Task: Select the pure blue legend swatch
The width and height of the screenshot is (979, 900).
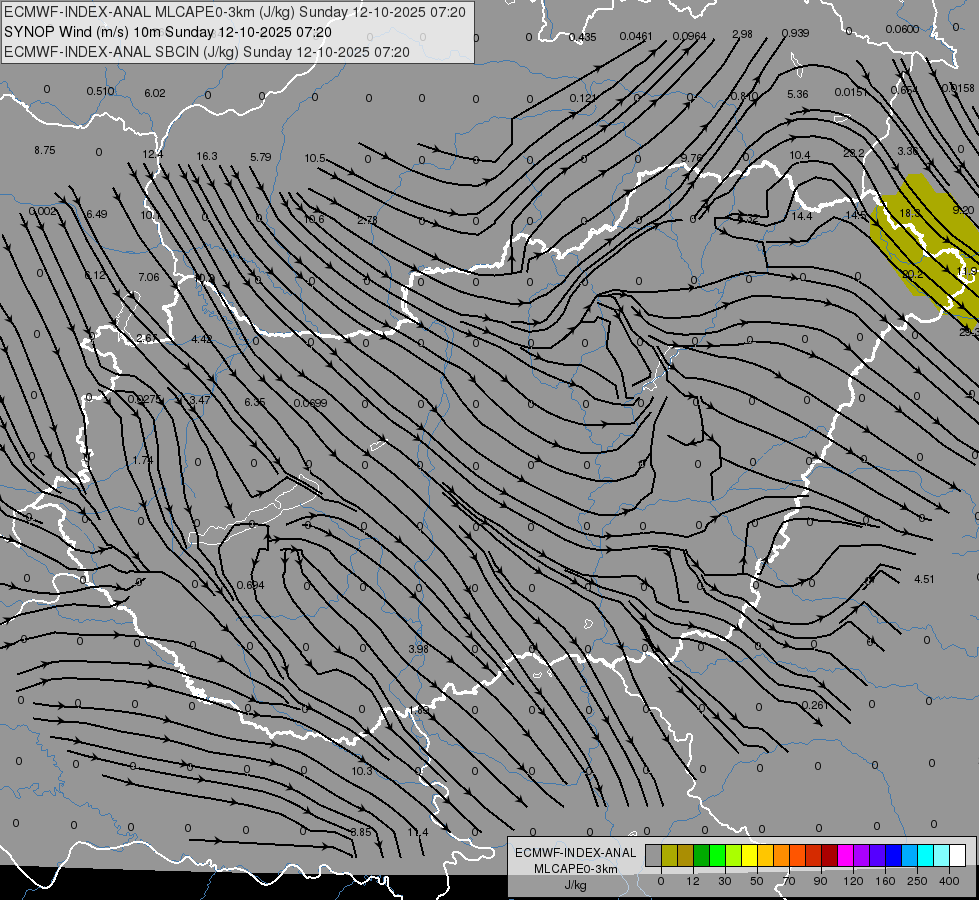Action: [x=893, y=855]
